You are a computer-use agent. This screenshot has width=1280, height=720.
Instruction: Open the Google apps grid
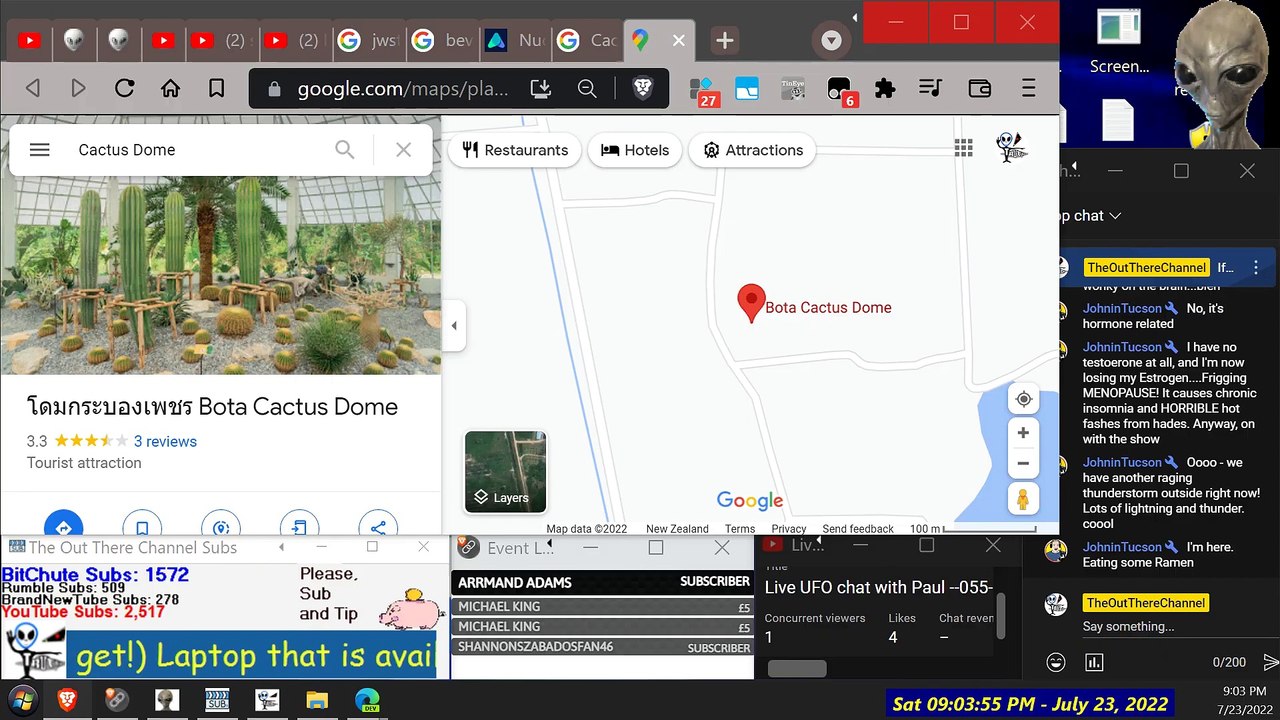coord(964,148)
